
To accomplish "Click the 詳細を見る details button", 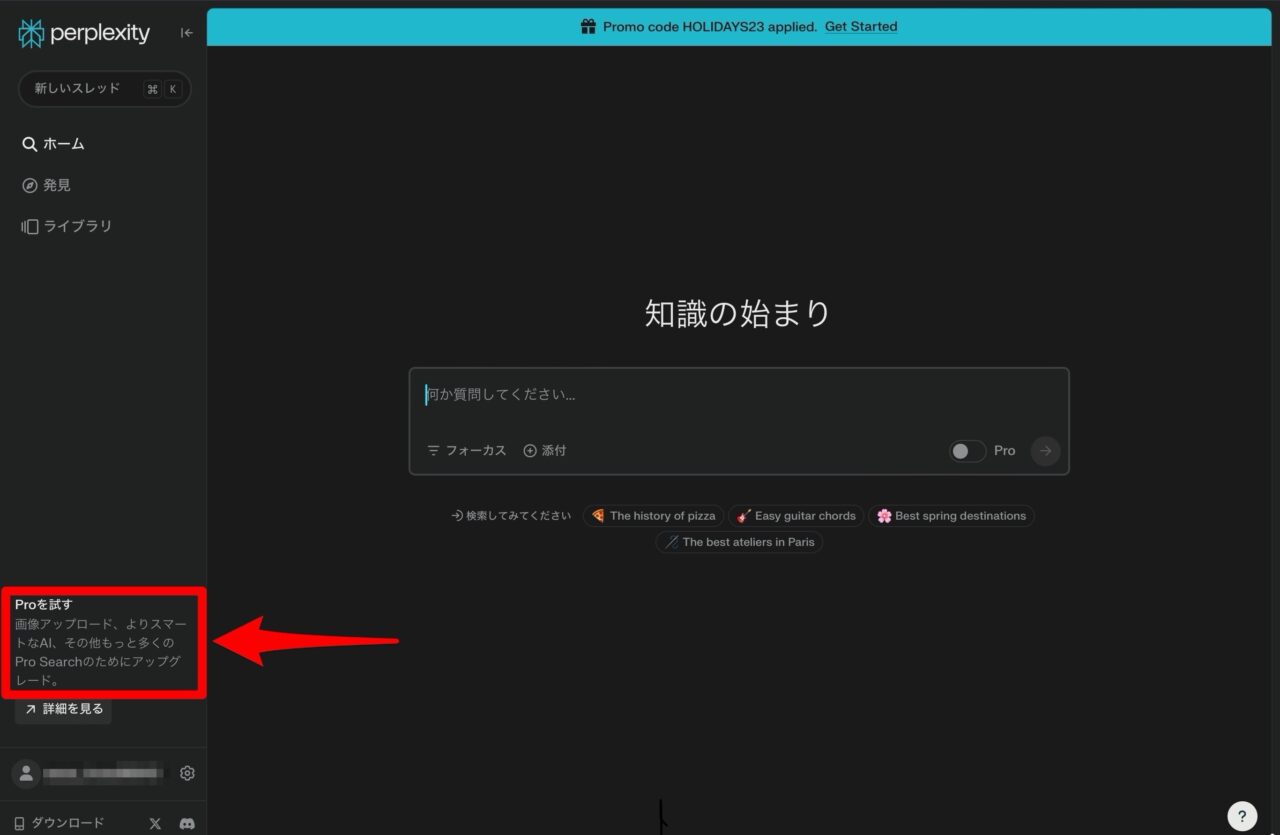I will click(x=63, y=708).
